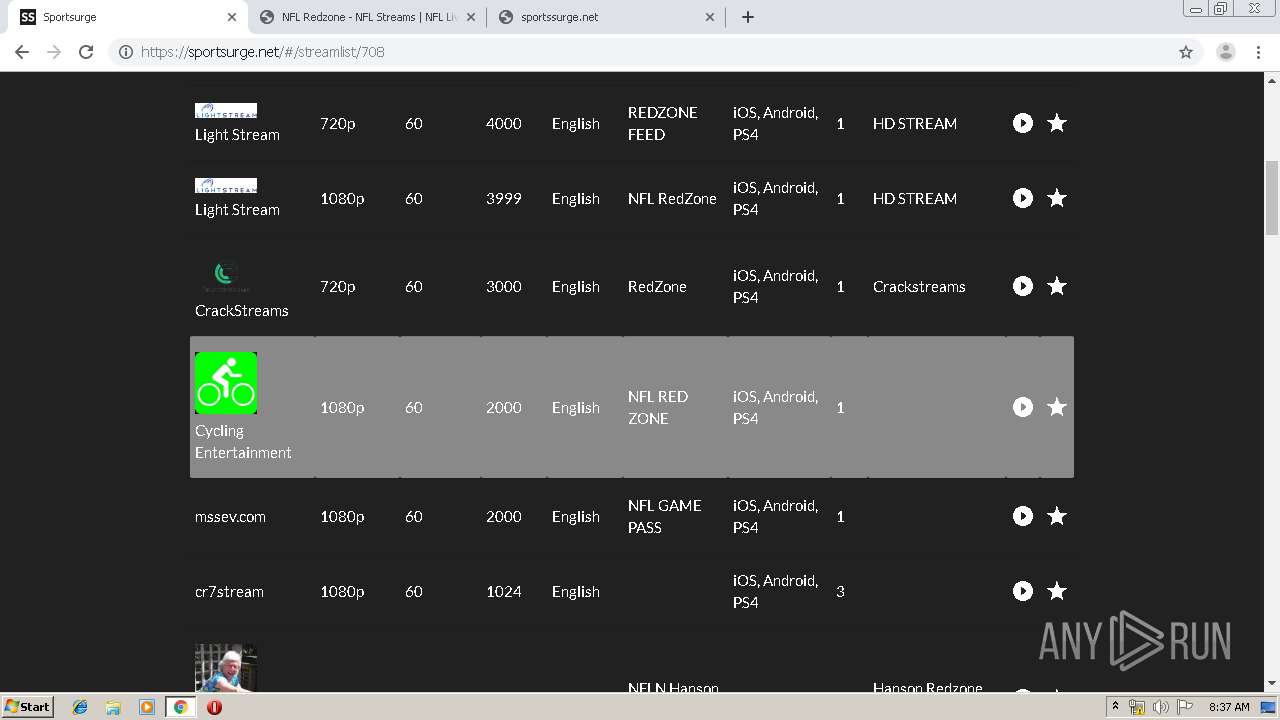Launch Internet Explorer from taskbar
Viewport: 1280px width, 720px height.
click(x=80, y=707)
